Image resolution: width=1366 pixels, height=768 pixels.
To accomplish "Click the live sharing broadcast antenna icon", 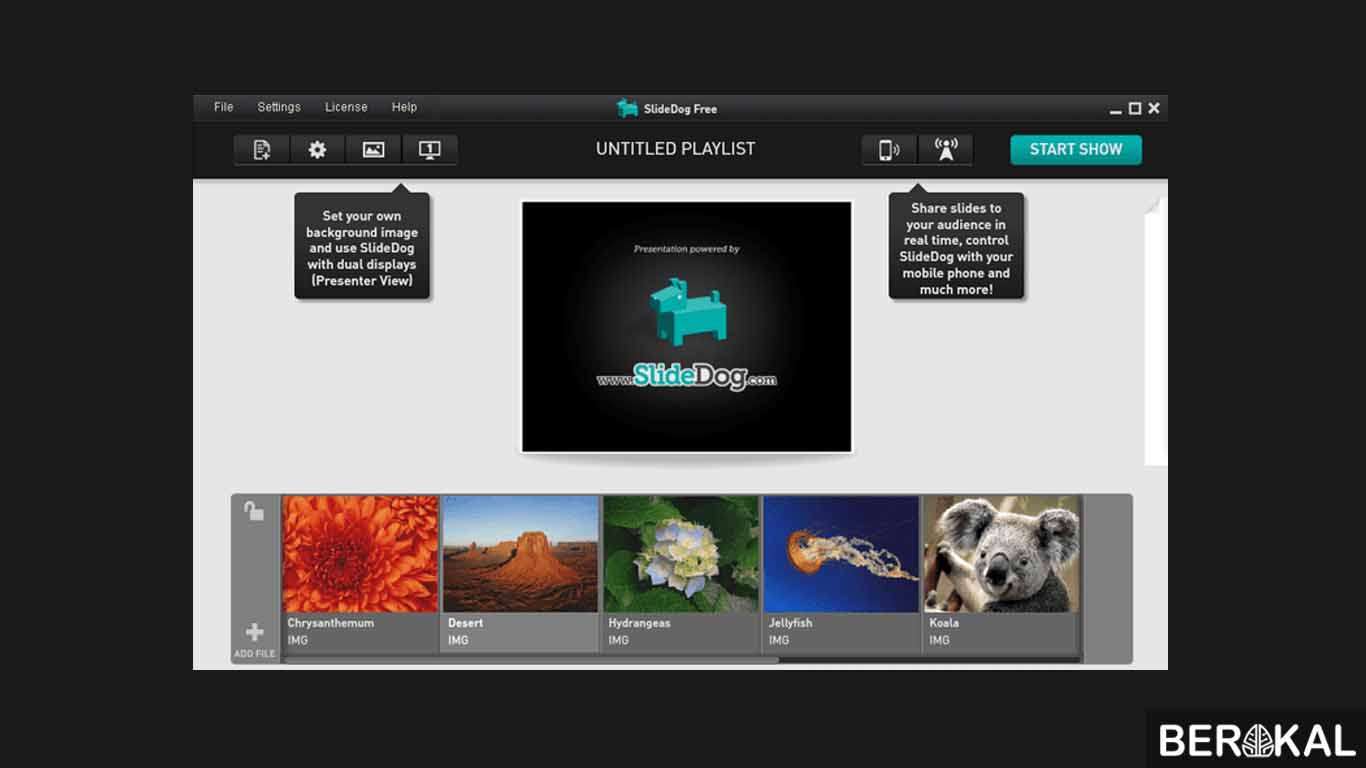I will click(945, 150).
